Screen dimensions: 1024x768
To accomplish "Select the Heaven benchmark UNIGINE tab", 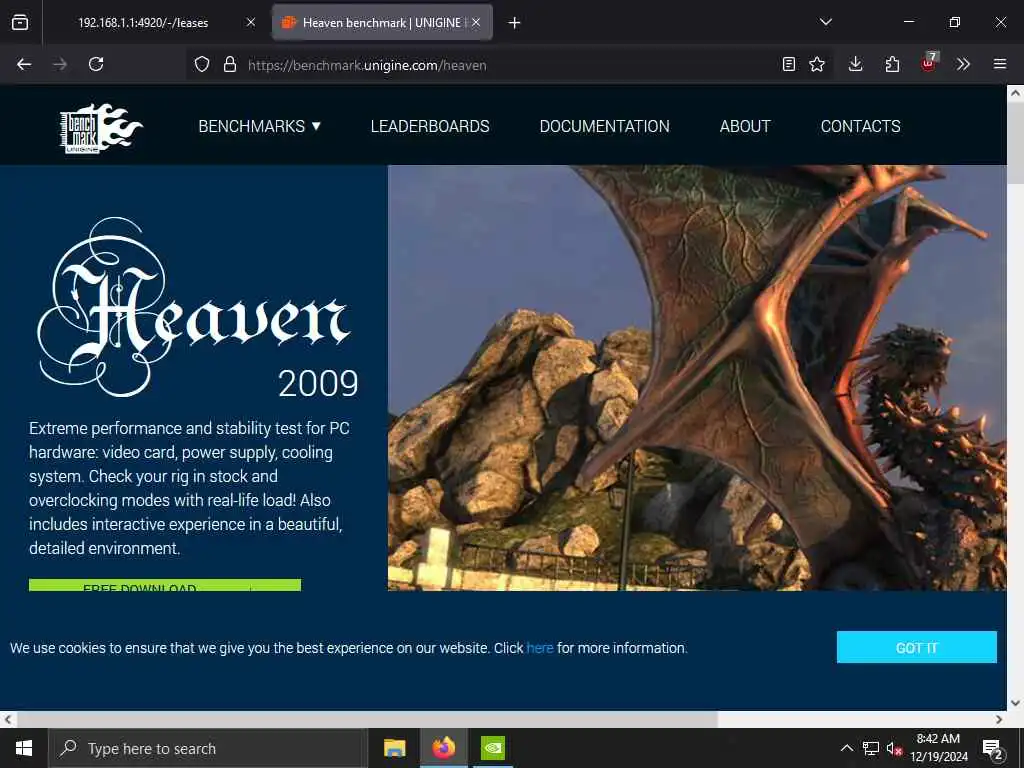I will click(382, 22).
